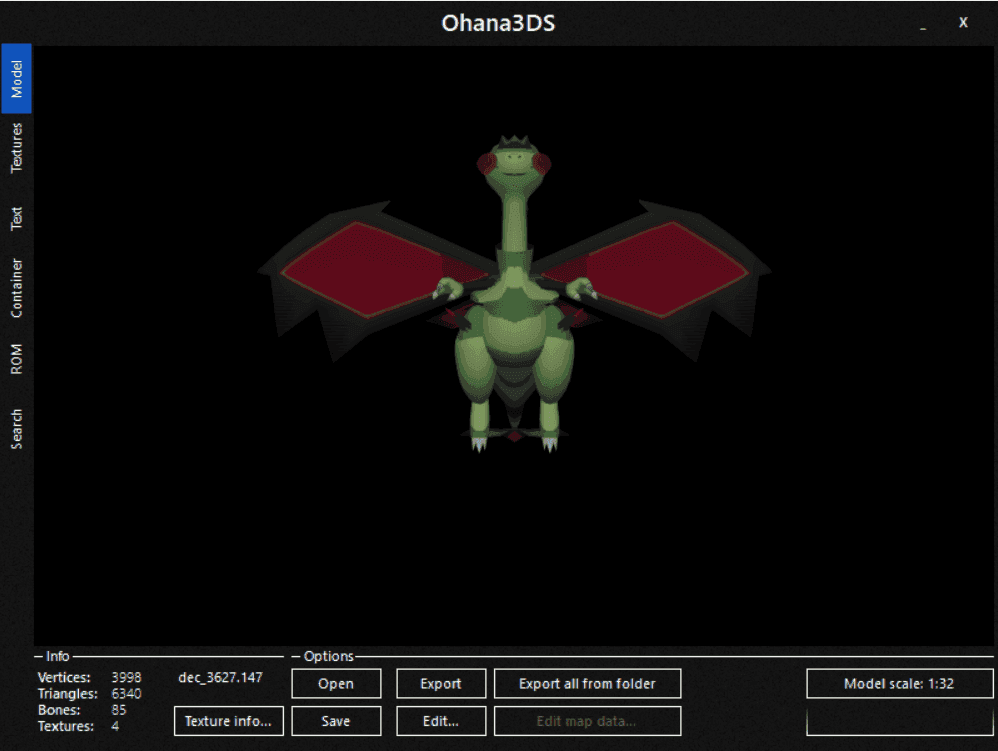Open the Text tab

(17, 218)
